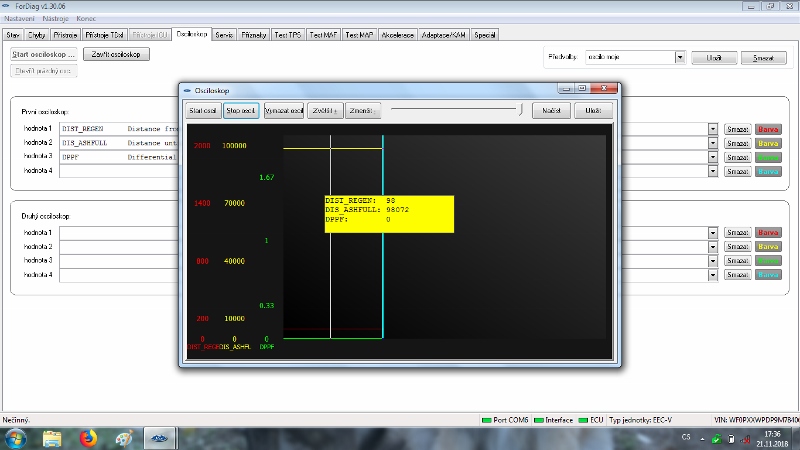Click the Načíst button in the oscilloscope window
Screen dimensions: 800x450
pos(550,111)
